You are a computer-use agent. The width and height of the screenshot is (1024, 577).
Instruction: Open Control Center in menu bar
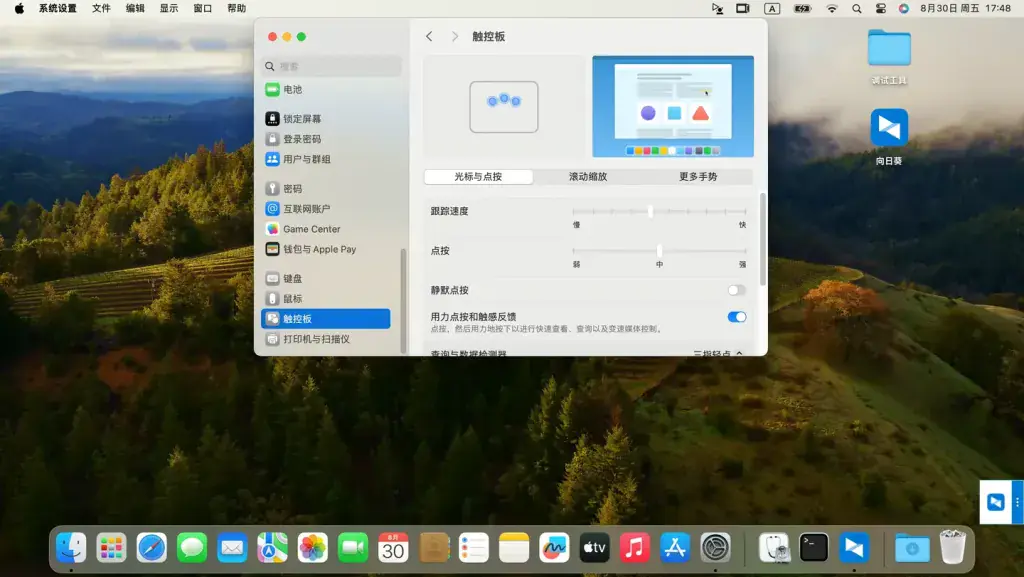880,8
